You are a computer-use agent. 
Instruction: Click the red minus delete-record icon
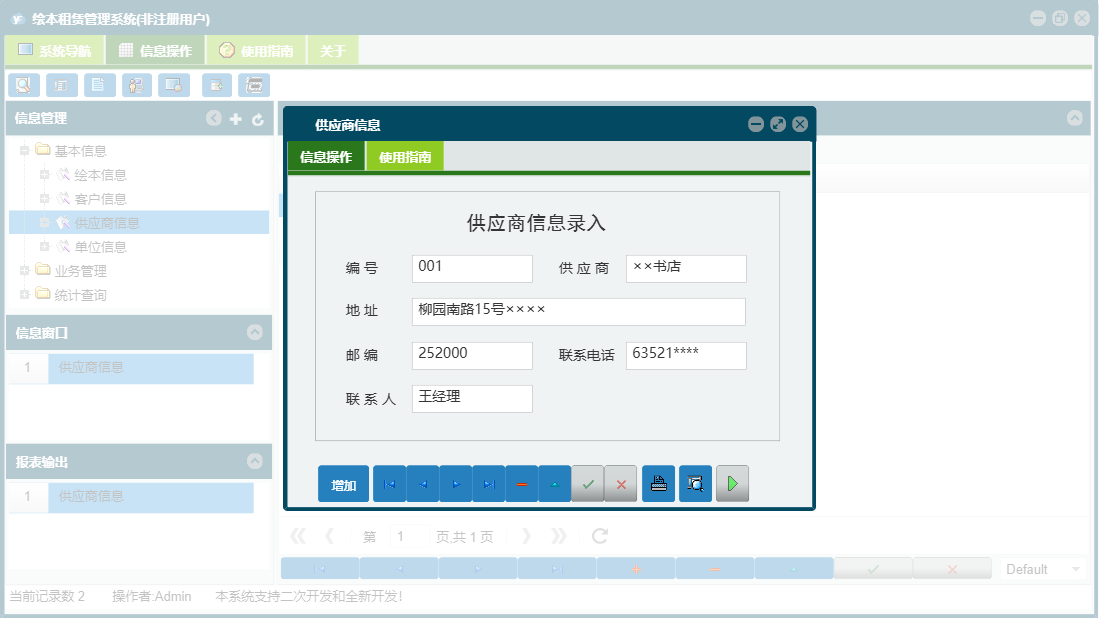[522, 483]
